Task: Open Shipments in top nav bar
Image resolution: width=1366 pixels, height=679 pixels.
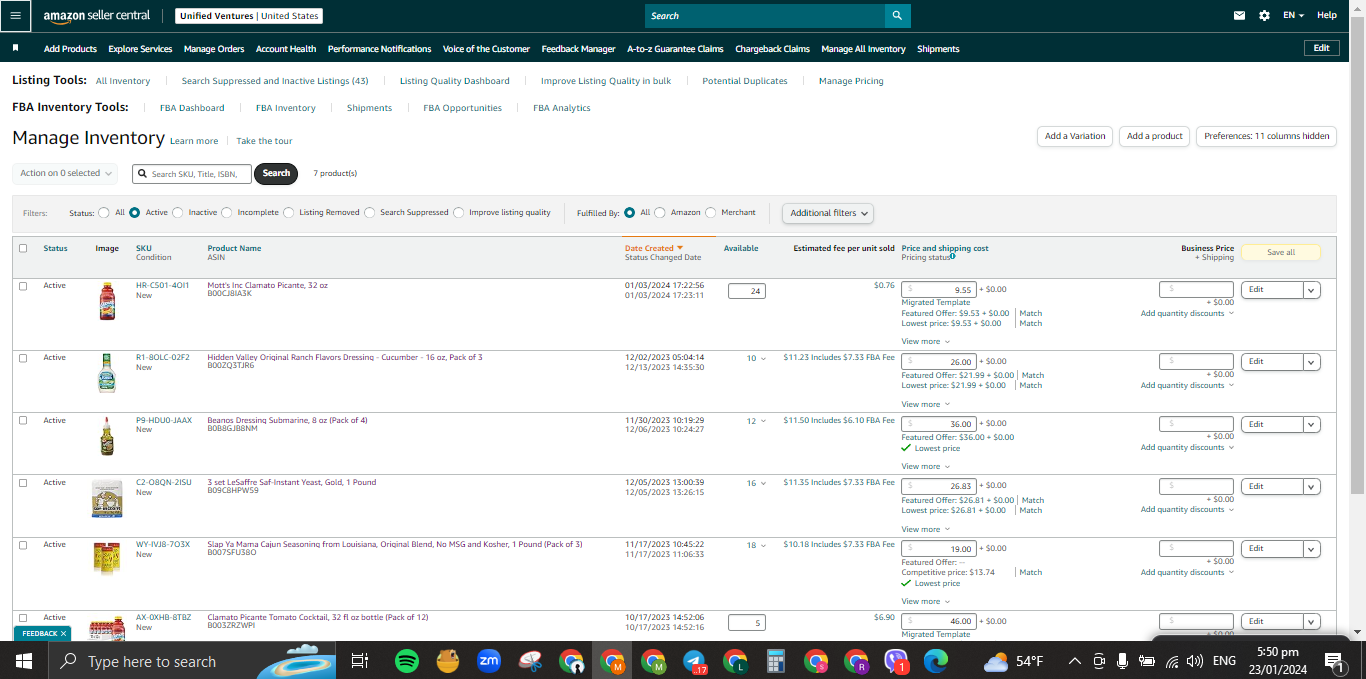Action: pos(938,49)
